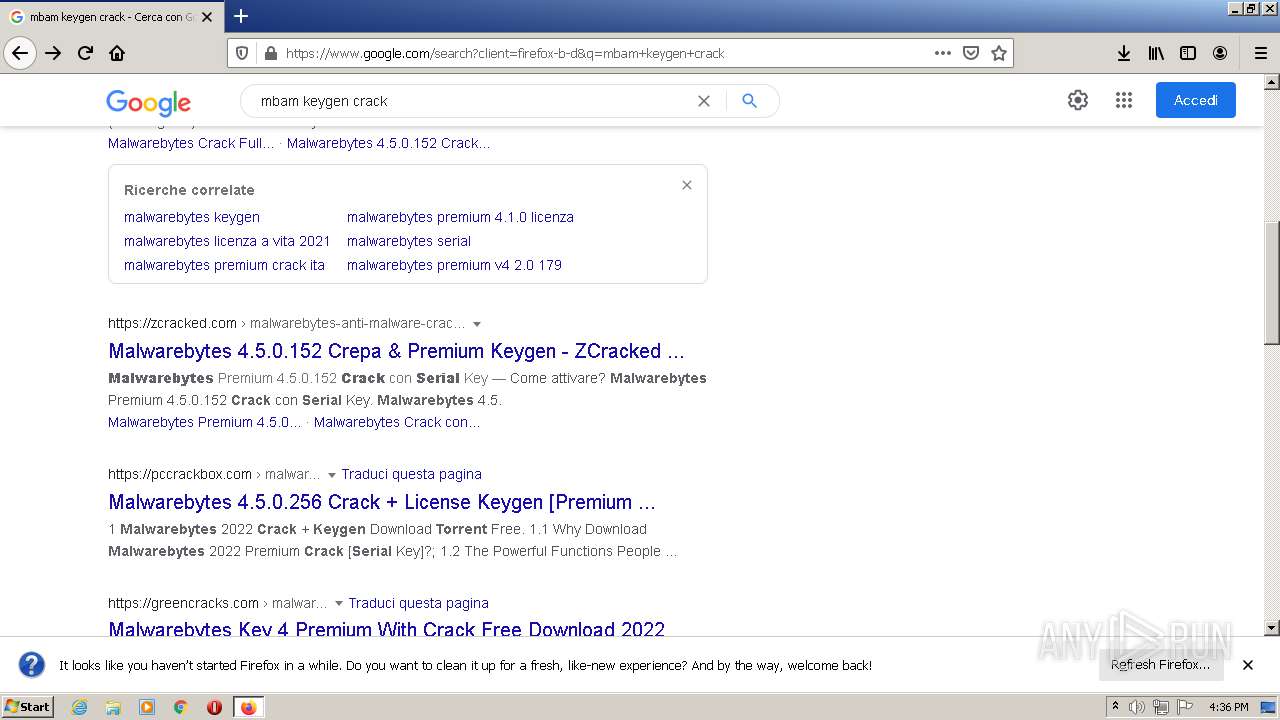Select the mbam keygen crack tab
This screenshot has width=1280, height=720.
click(x=111, y=17)
